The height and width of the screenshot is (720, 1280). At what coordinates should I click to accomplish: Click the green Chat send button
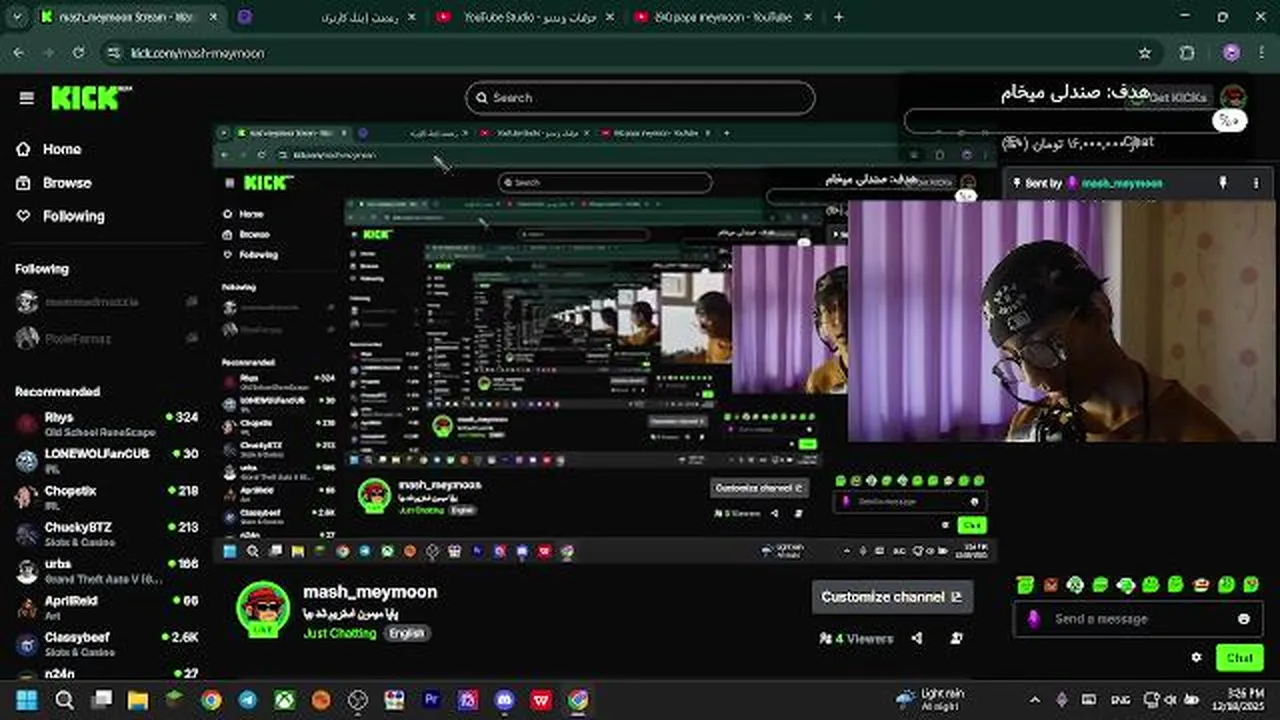1240,658
